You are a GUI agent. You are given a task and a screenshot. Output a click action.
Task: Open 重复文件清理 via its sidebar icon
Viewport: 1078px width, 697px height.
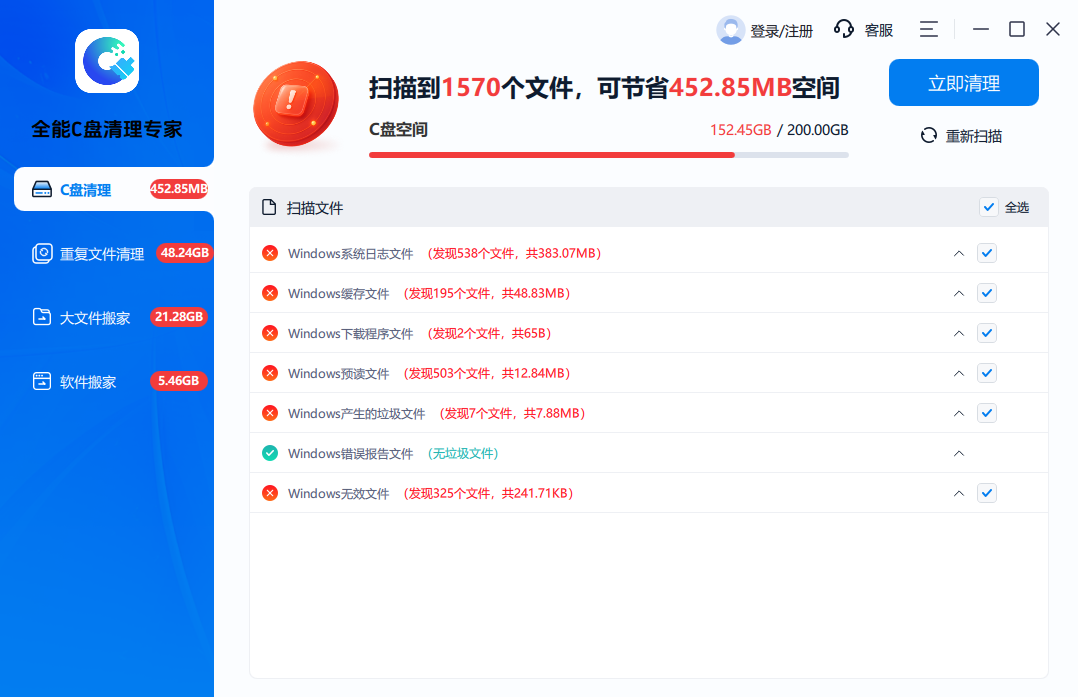[x=42, y=253]
